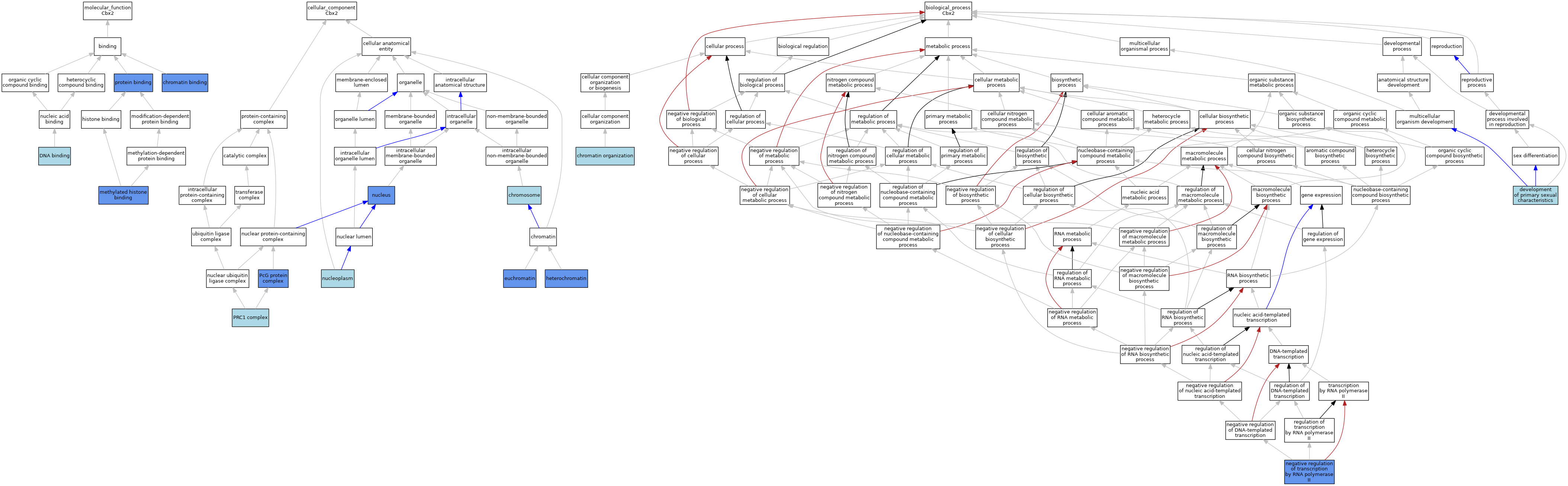Select the 'negative regulation of RNA metabolic process' node
The width and height of the screenshot is (1568, 486).
(x=1072, y=318)
